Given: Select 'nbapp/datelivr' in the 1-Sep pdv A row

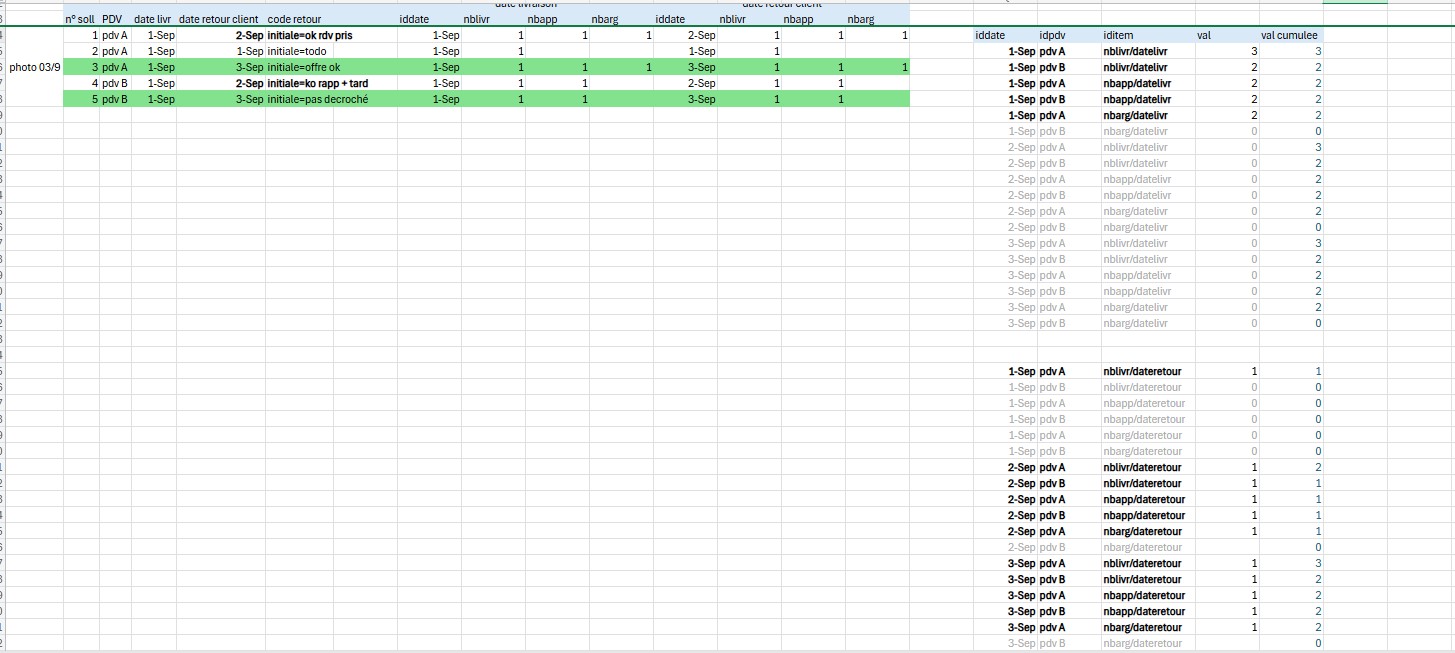Looking at the screenshot, I should click(1137, 83).
